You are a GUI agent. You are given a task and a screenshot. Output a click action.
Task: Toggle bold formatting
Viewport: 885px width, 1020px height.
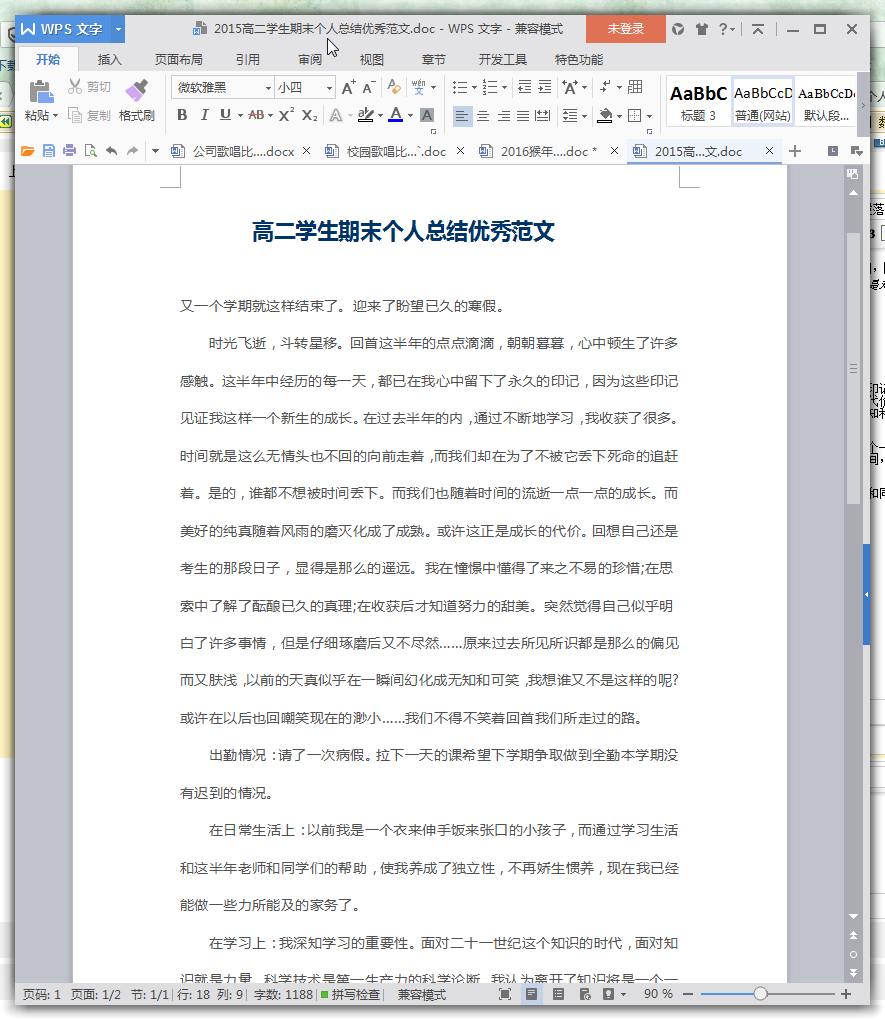click(x=182, y=115)
